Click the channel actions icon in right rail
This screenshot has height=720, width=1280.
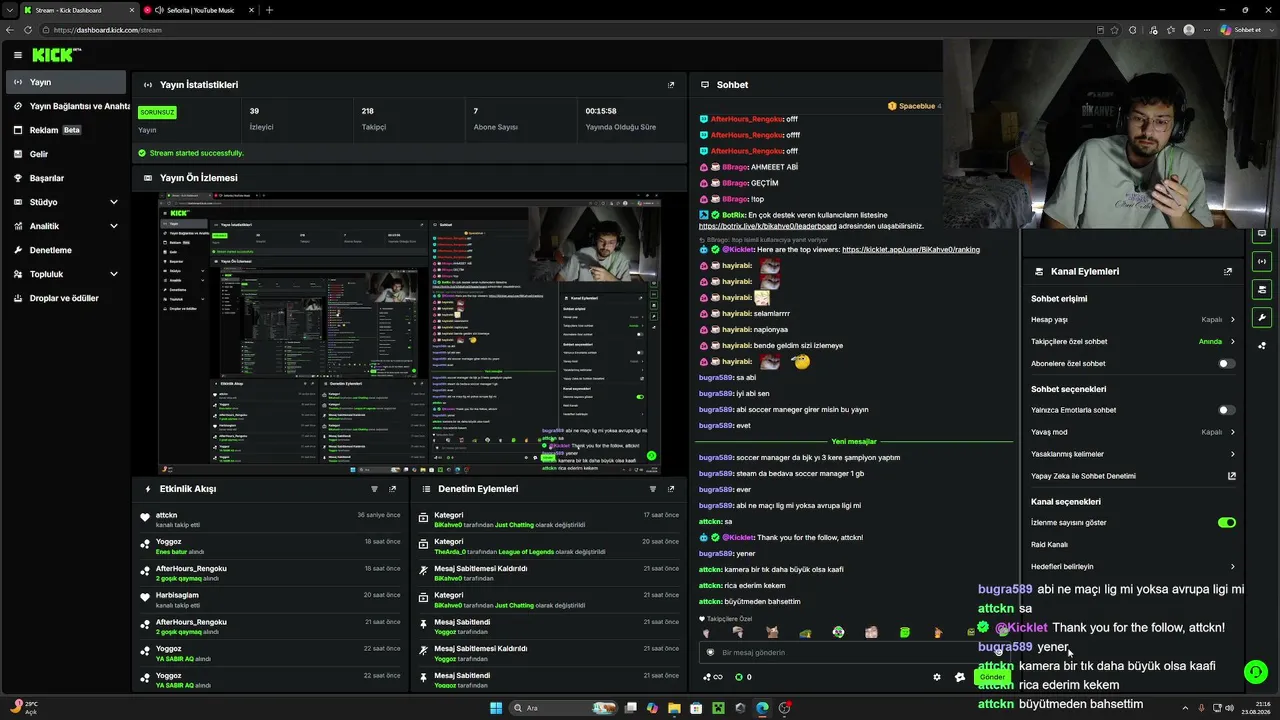(x=1262, y=290)
